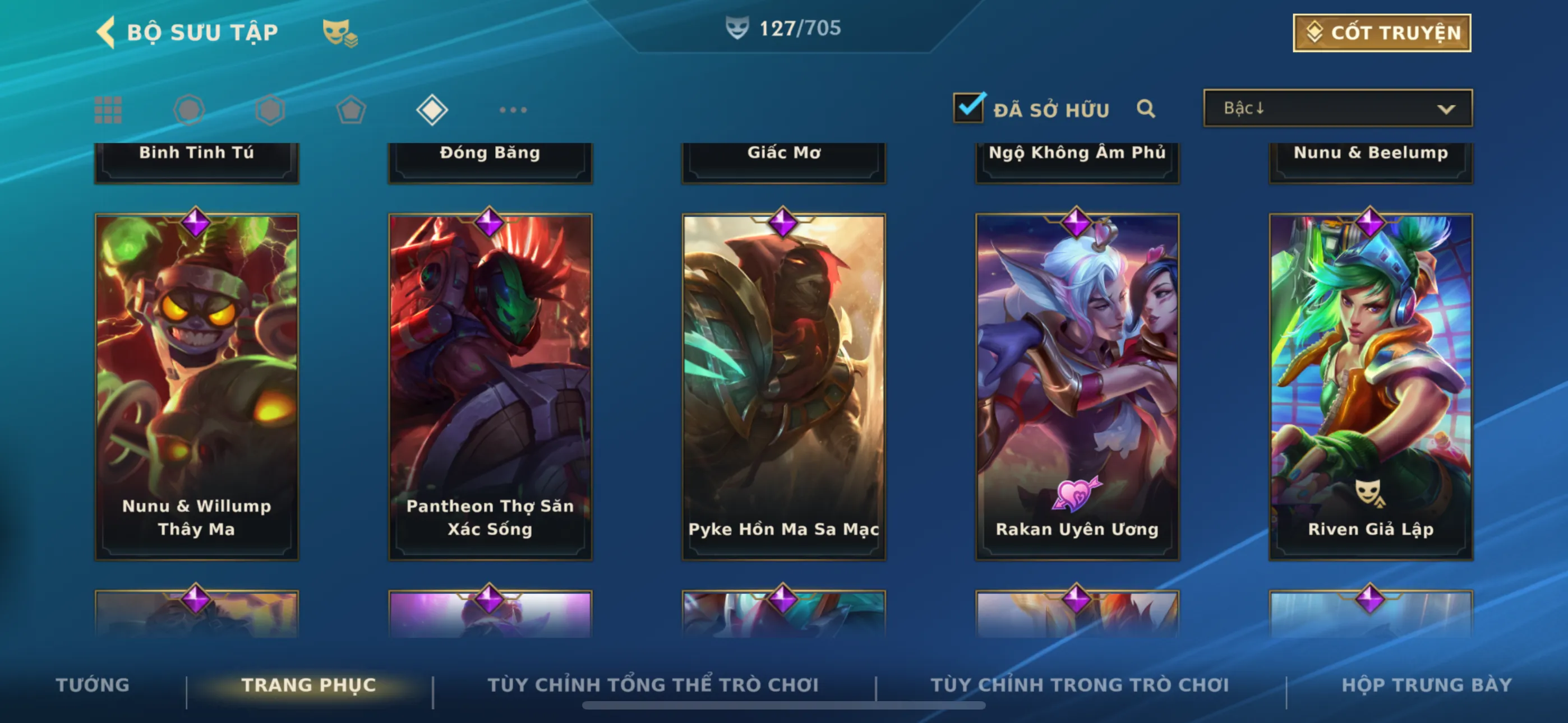Select the Rakan Uyên Ương skin card
1568x723 pixels.
[1077, 387]
